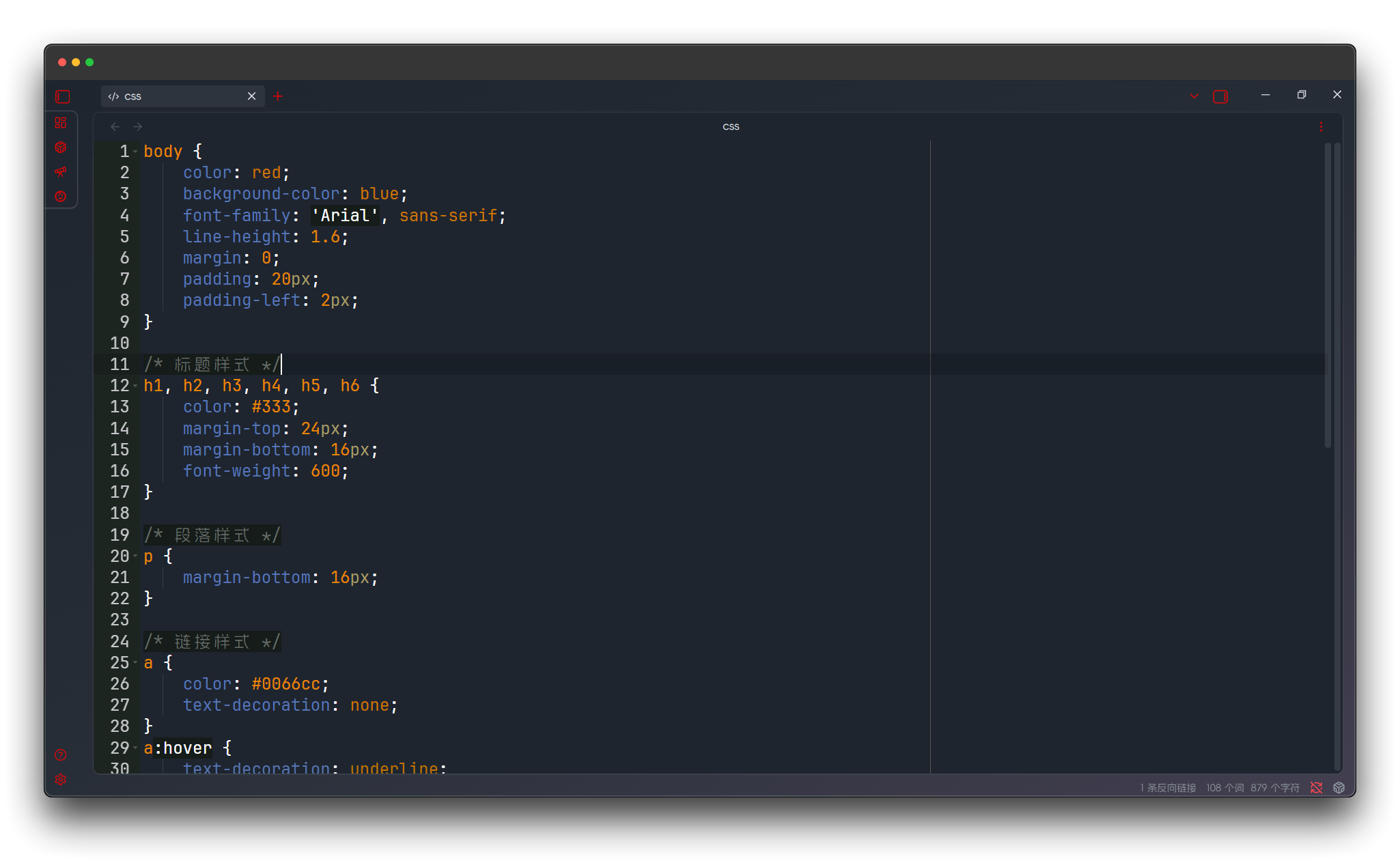
Task: Close the css tab
Action: click(x=251, y=96)
